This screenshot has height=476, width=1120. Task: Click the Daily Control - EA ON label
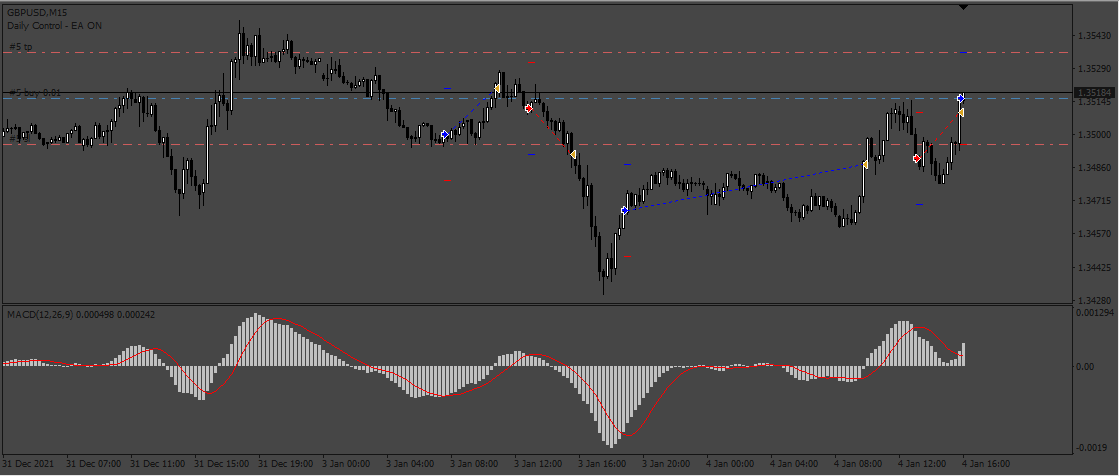click(x=54, y=26)
